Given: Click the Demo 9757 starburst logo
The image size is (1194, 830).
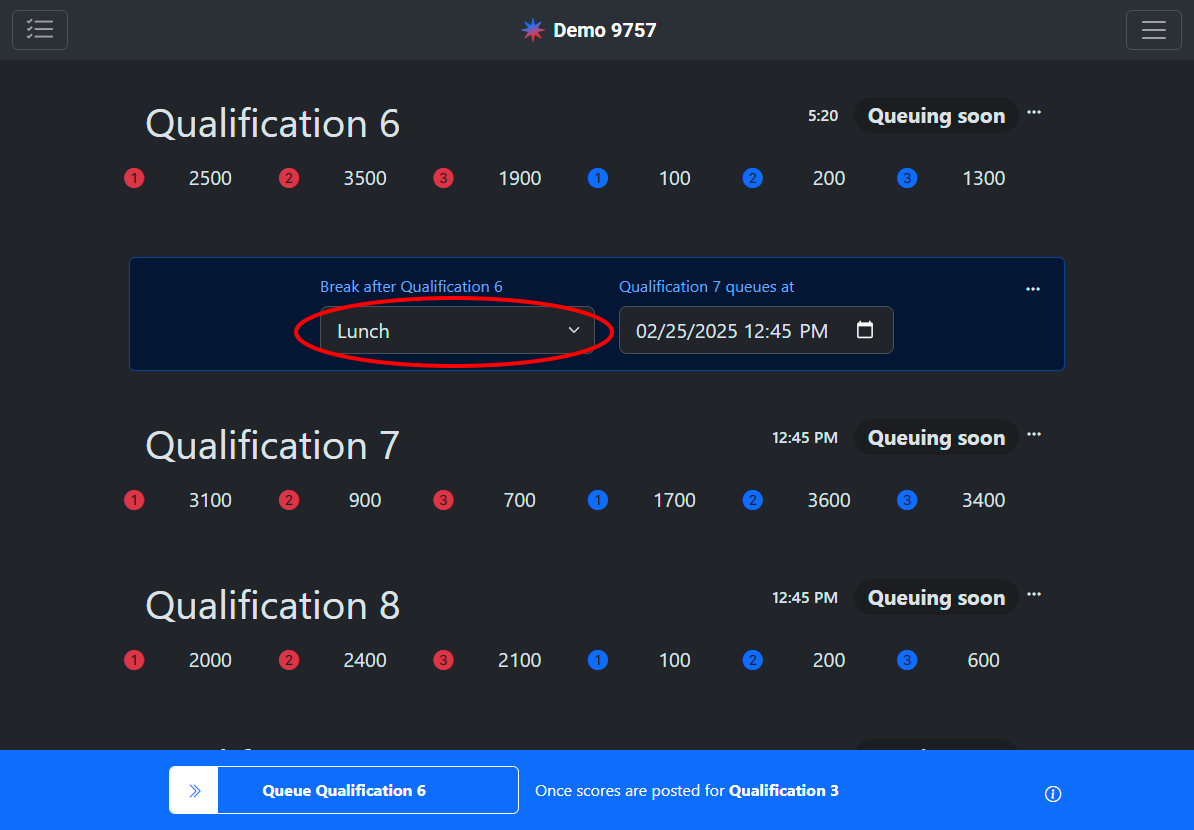Looking at the screenshot, I should click(532, 30).
